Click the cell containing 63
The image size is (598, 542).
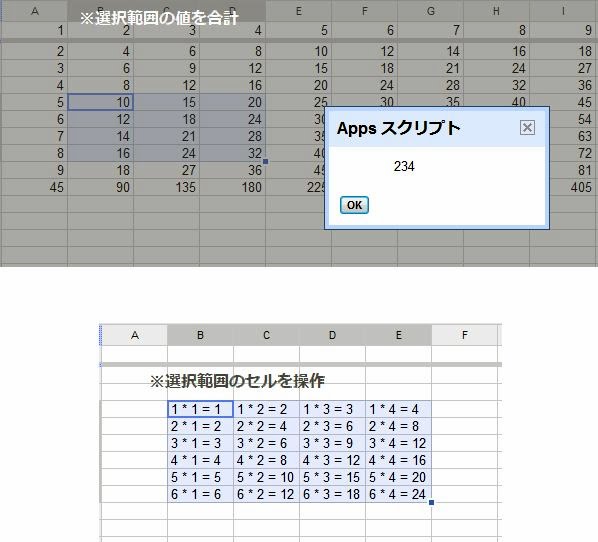click(x=574, y=136)
